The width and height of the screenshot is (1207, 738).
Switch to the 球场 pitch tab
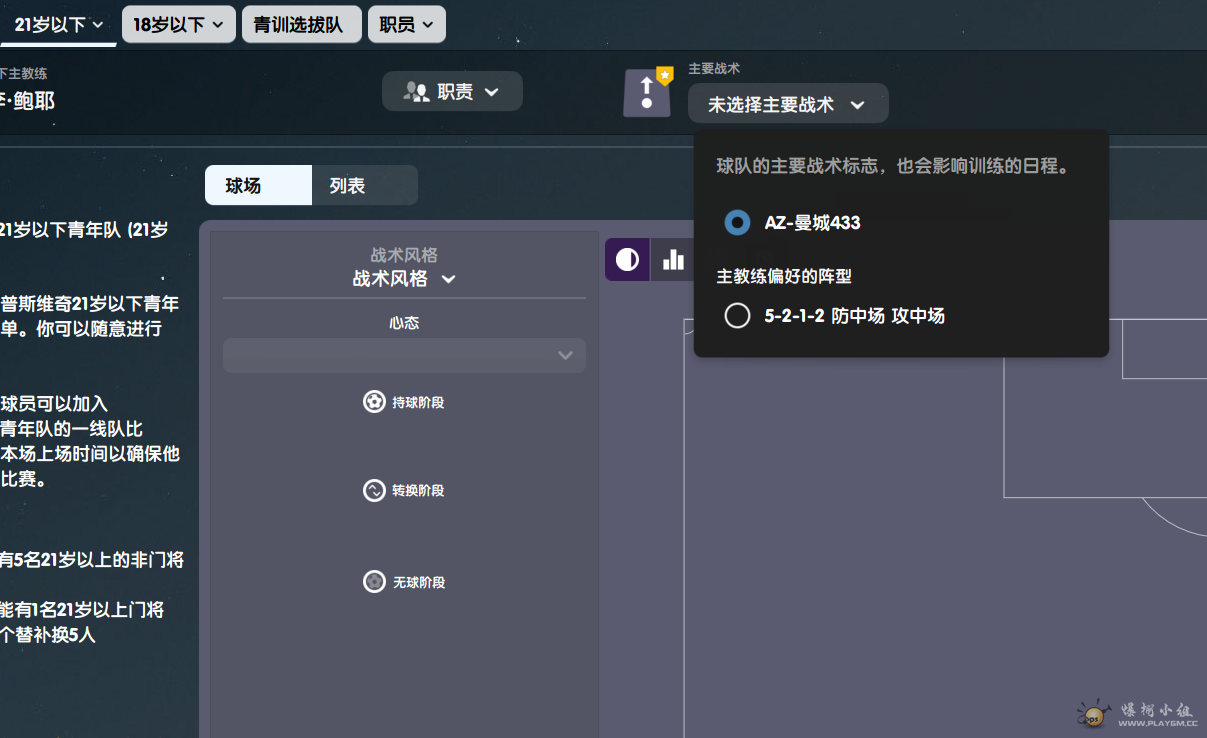click(x=258, y=185)
